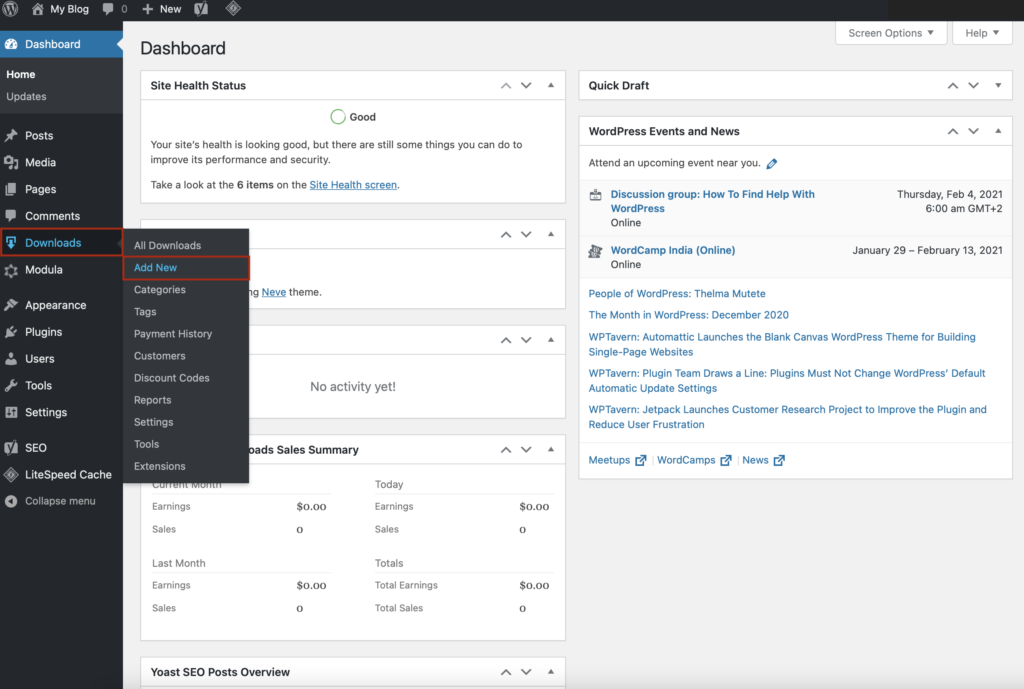Click the Comments icon in sidebar
This screenshot has width=1024, height=689.
[x=11, y=216]
